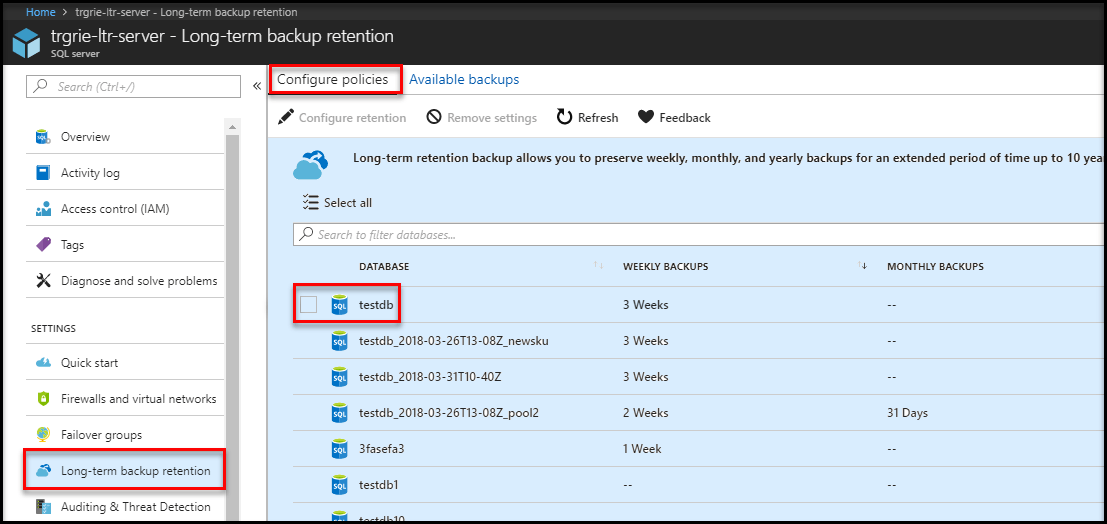Image resolution: width=1107 pixels, height=524 pixels.
Task: Go to Home breadcrumb link
Action: pos(41,12)
